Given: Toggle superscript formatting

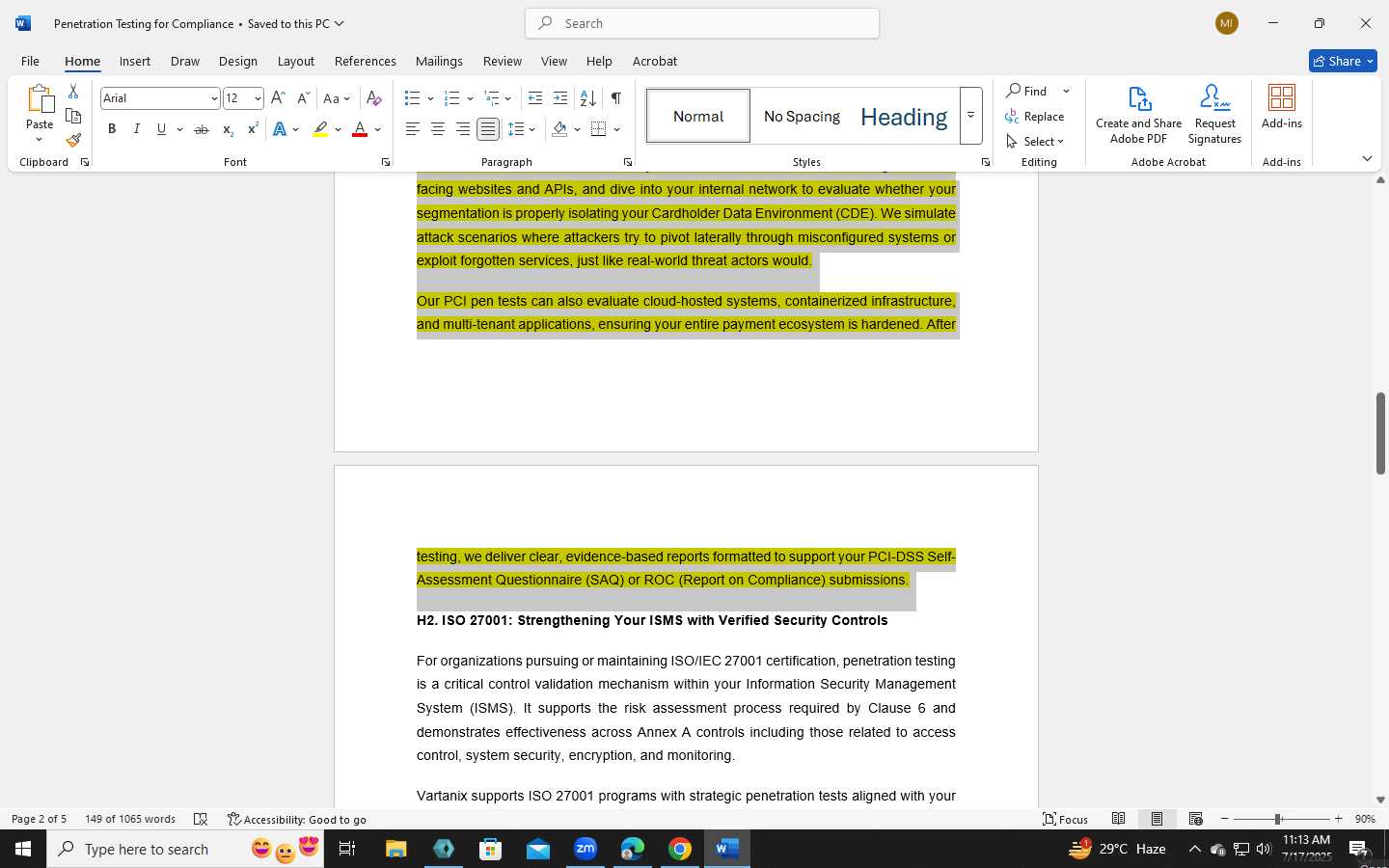Looking at the screenshot, I should (253, 129).
